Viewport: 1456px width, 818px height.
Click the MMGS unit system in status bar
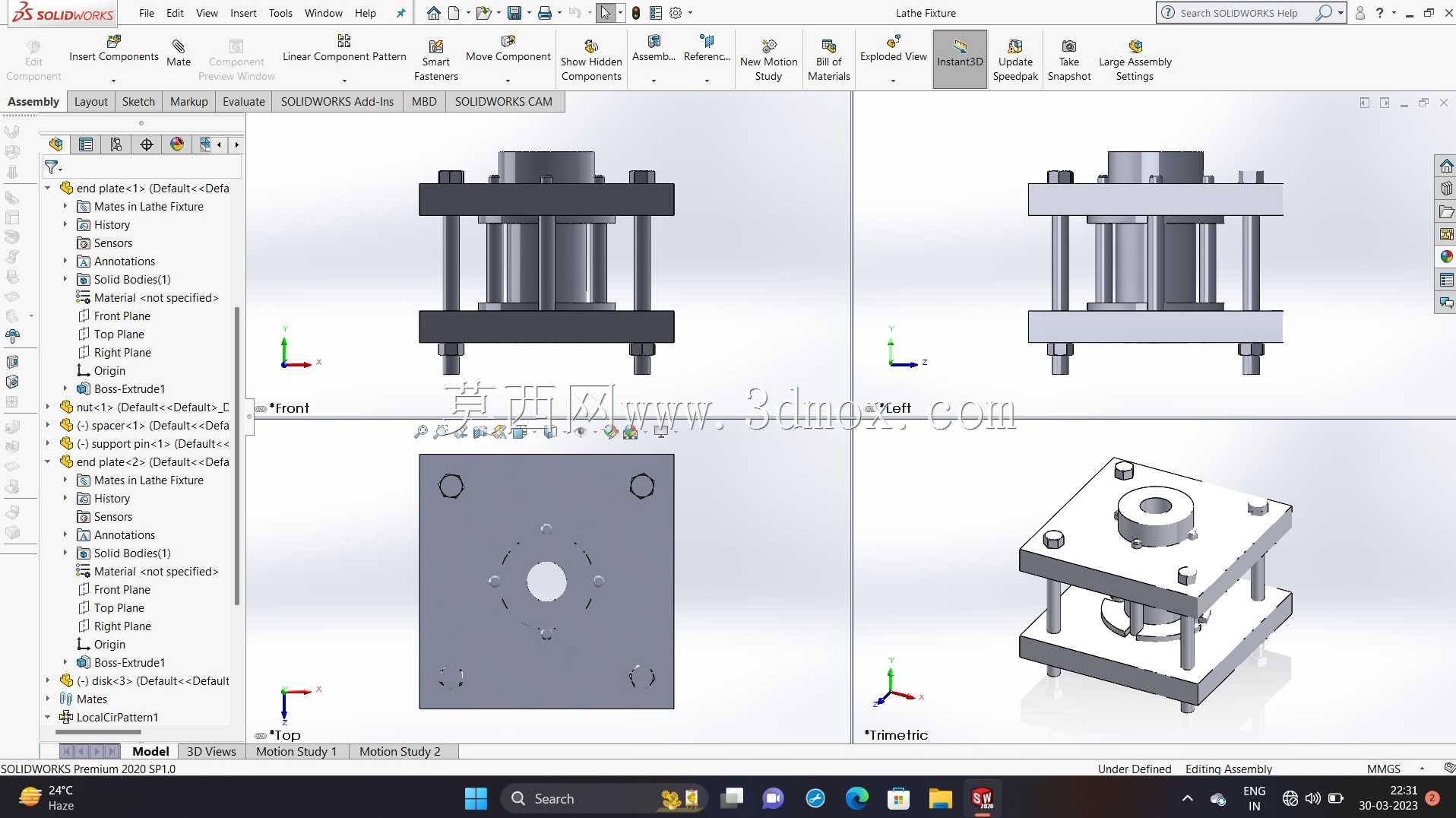point(1383,769)
